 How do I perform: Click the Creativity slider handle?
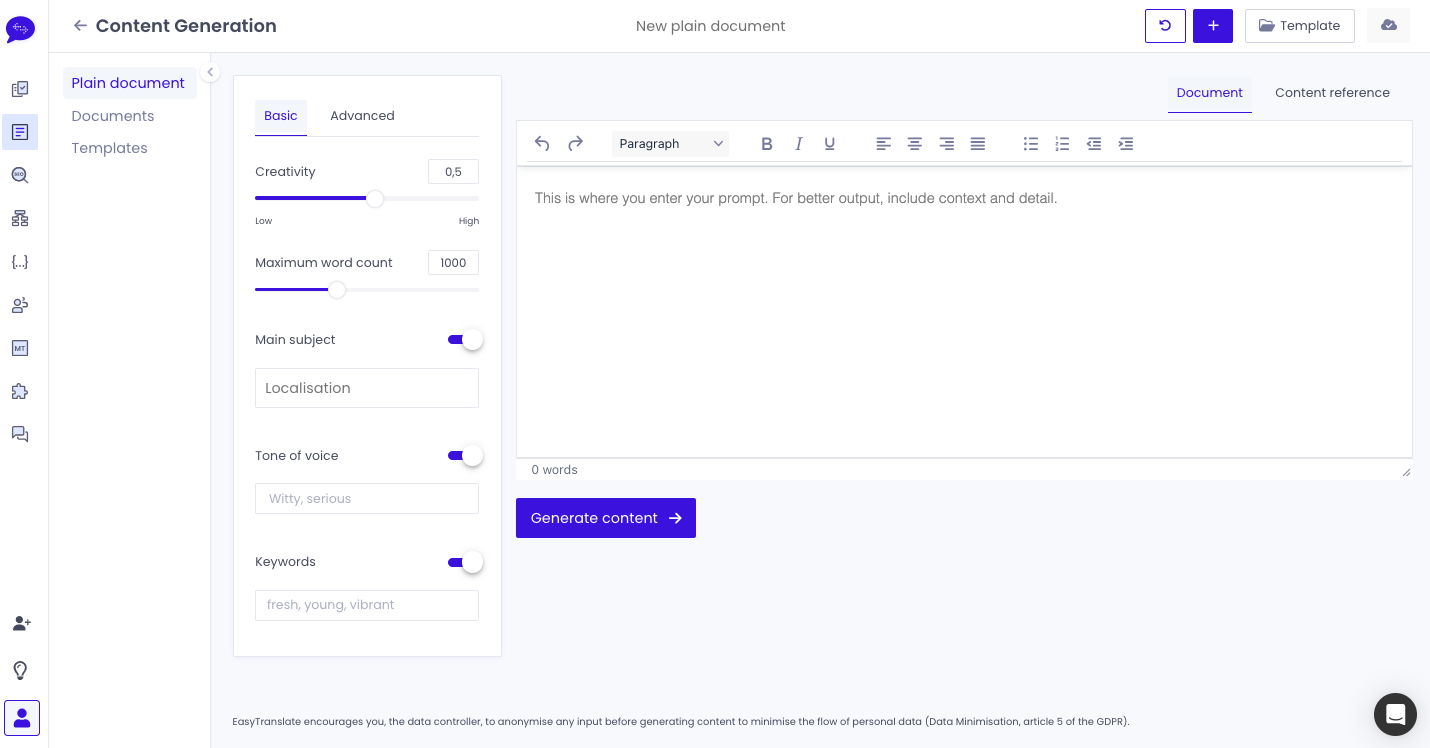pyautogui.click(x=375, y=199)
